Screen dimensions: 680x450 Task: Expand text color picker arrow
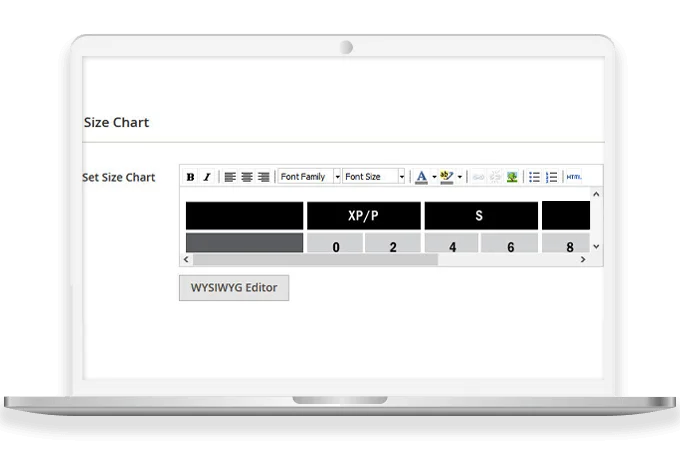[434, 177]
